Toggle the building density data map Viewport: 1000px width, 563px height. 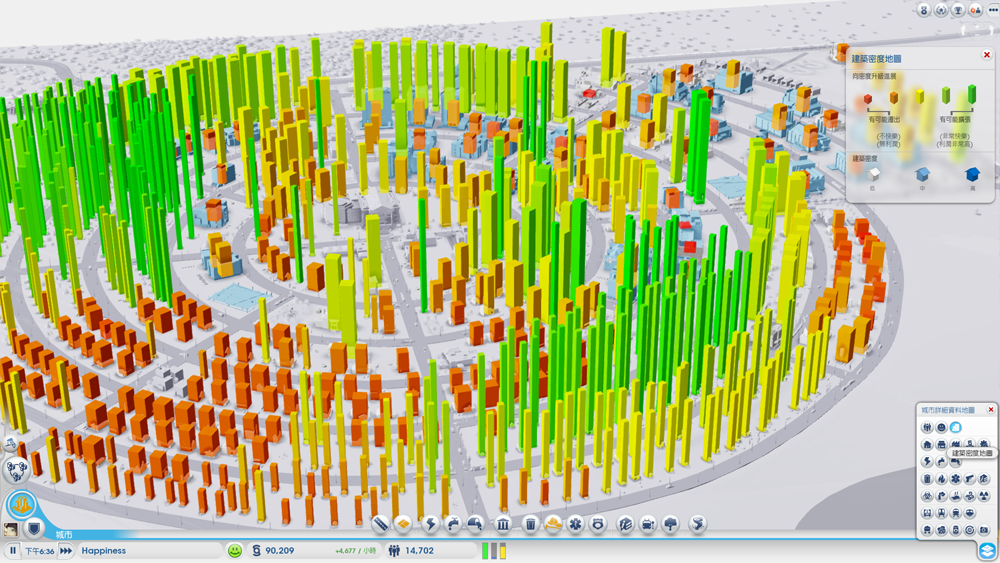(x=955, y=427)
